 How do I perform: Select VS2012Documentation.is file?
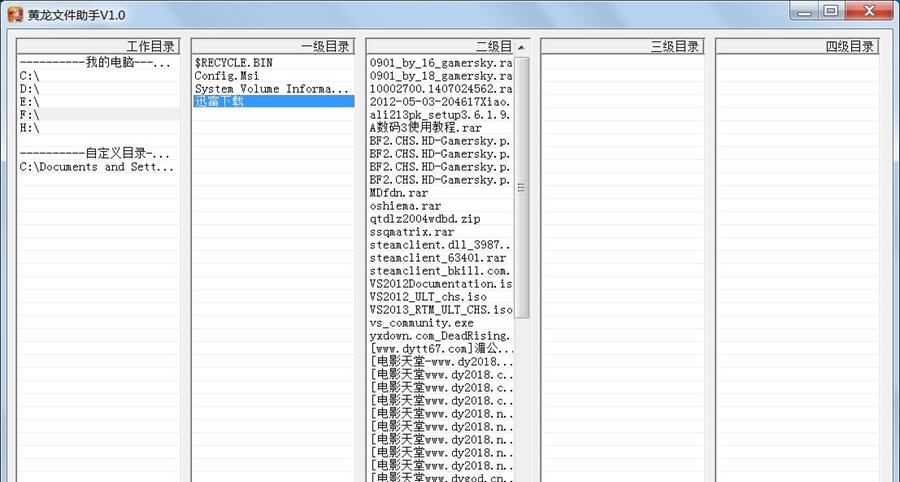point(440,284)
